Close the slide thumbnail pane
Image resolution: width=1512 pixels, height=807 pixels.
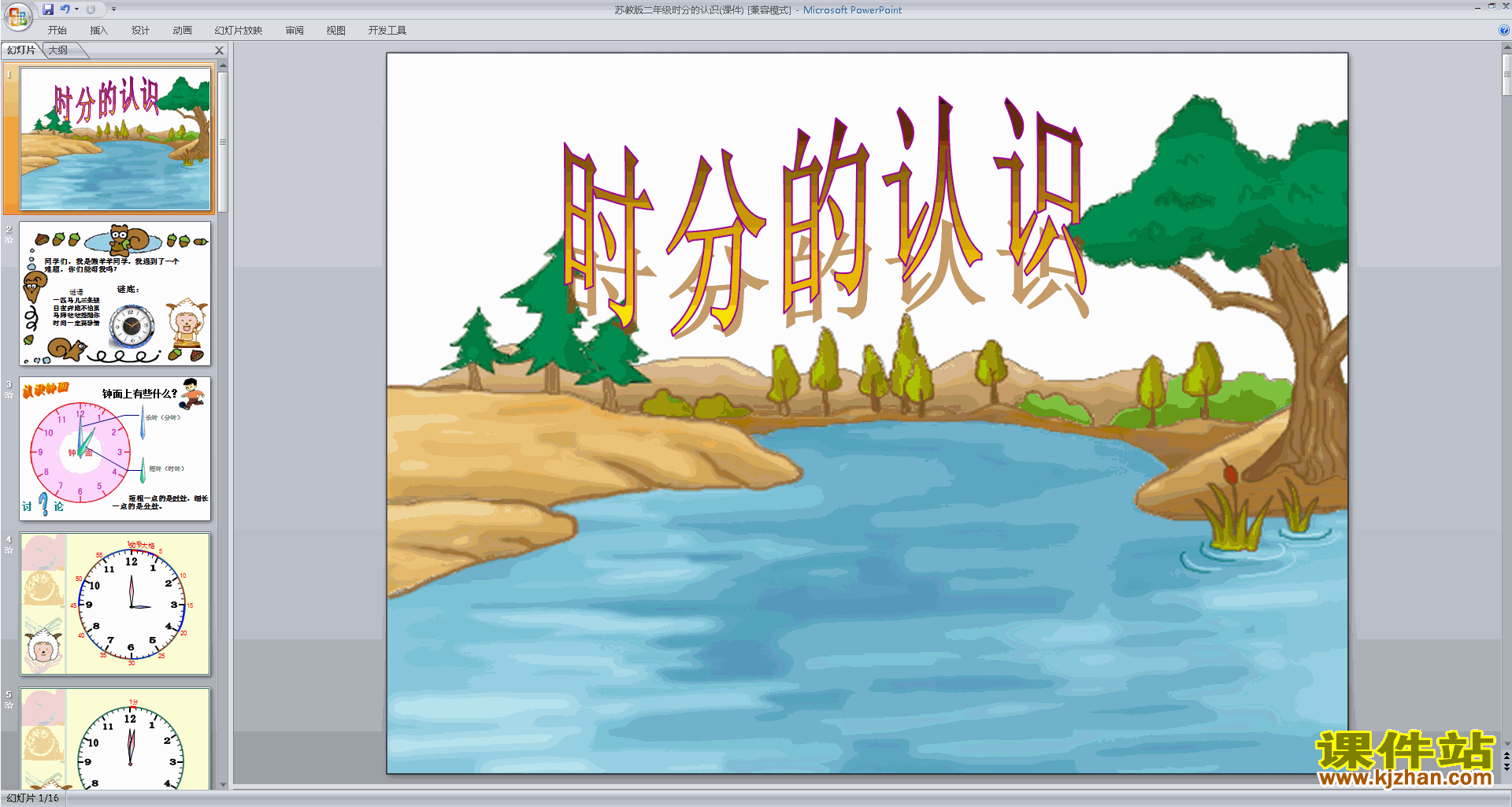tap(220, 50)
